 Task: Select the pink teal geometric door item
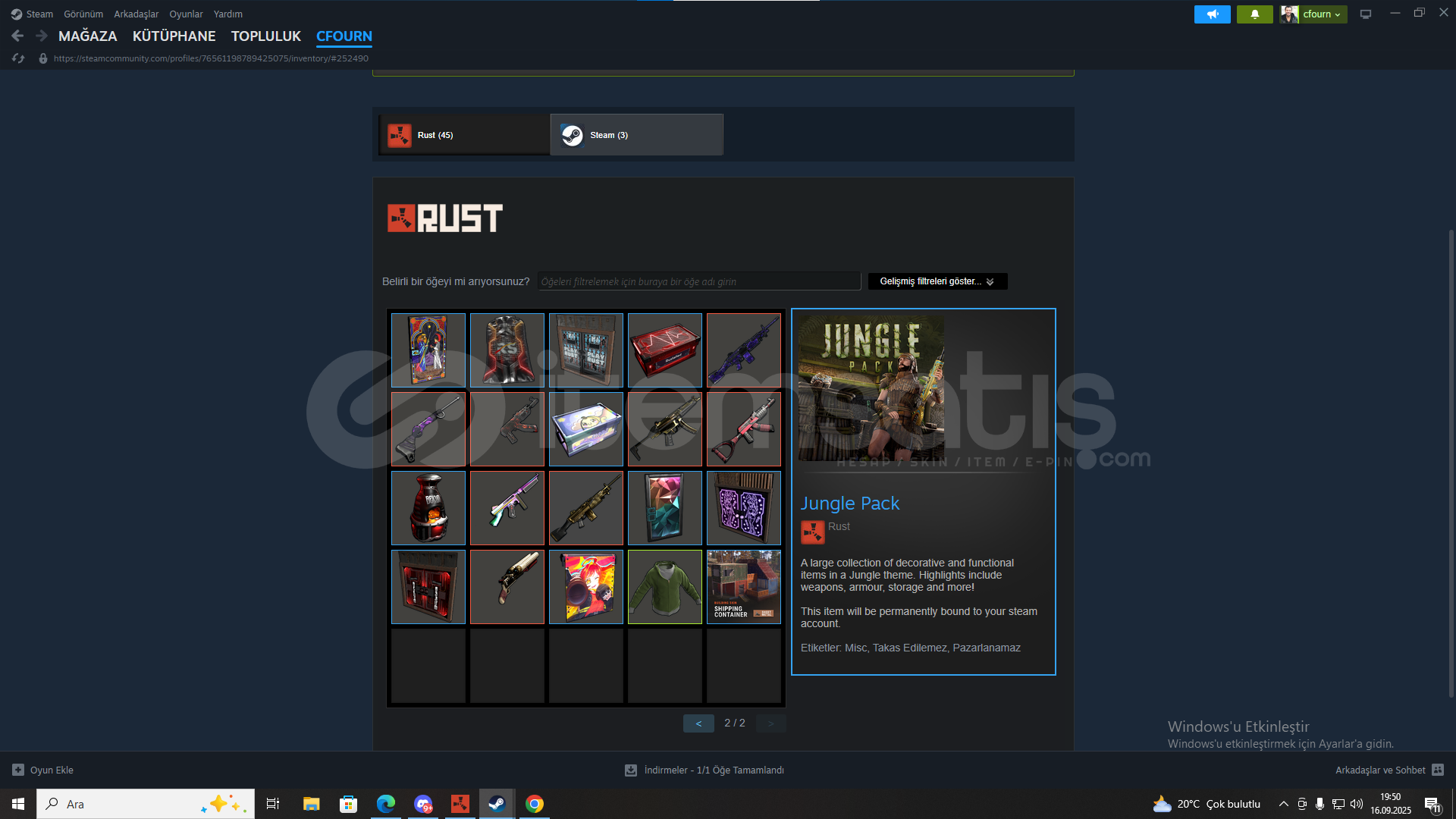click(x=665, y=508)
